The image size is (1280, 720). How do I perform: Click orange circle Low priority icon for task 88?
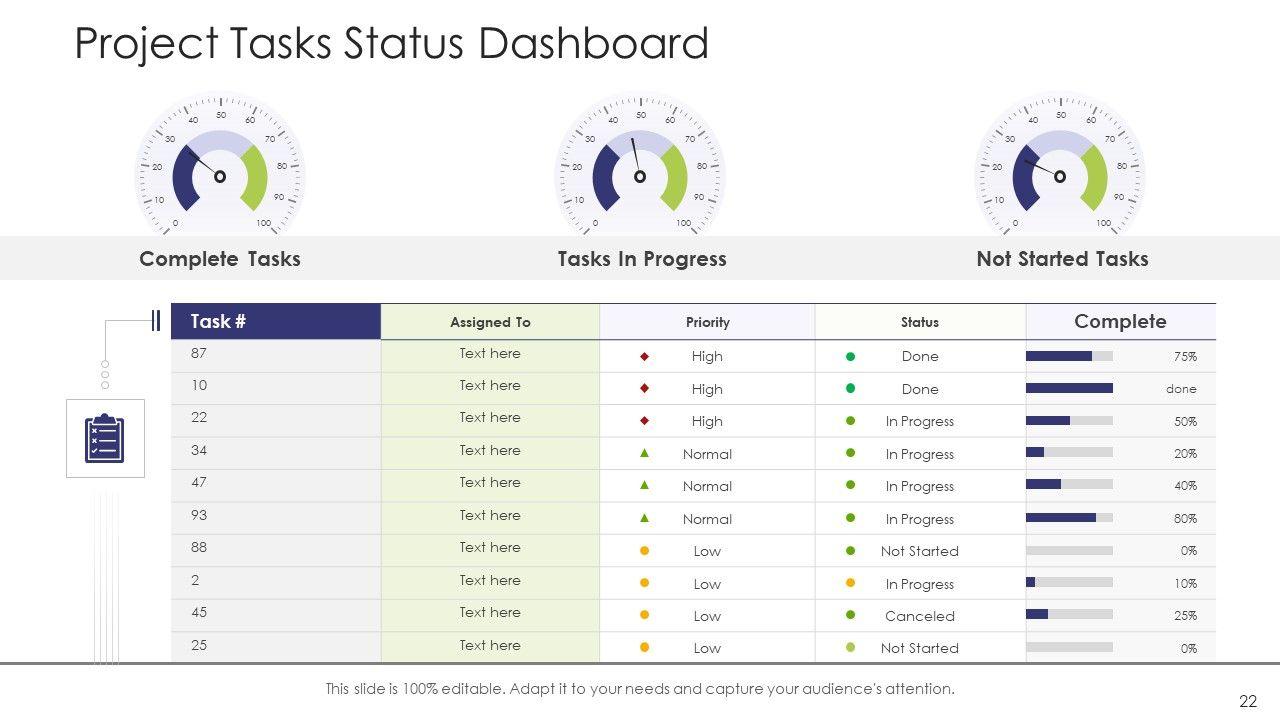click(x=645, y=551)
